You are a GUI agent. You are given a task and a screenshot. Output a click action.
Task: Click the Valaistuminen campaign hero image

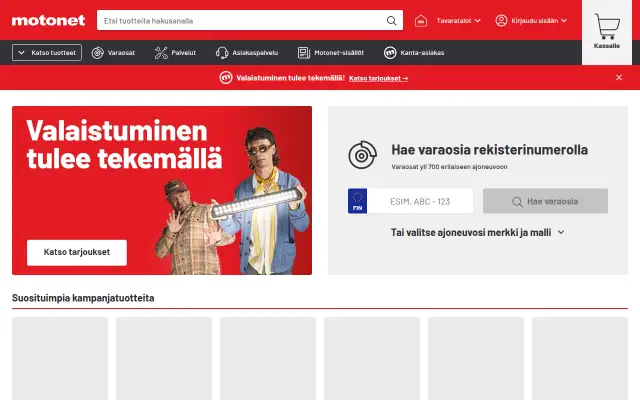click(162, 190)
